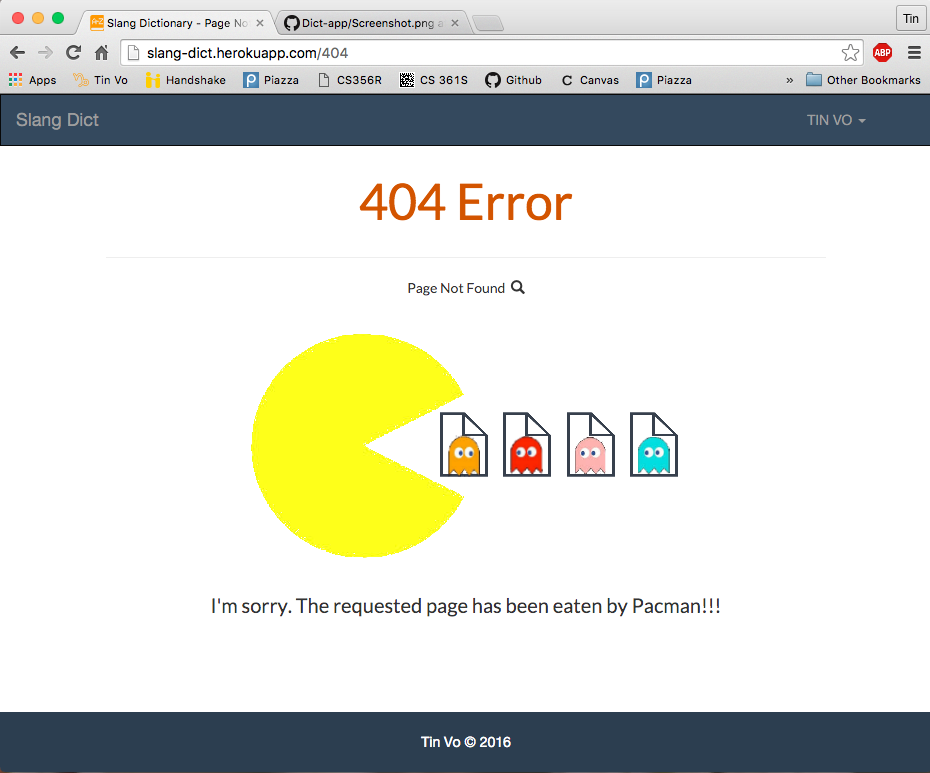This screenshot has height=773, width=930.
Task: Open the Github bookmark
Action: tap(514, 80)
